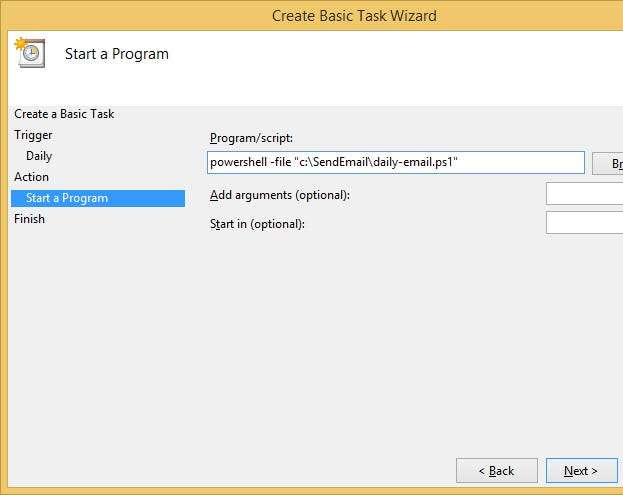The image size is (623, 495).
Task: Select the Create a Basic Task step
Action: (x=64, y=114)
